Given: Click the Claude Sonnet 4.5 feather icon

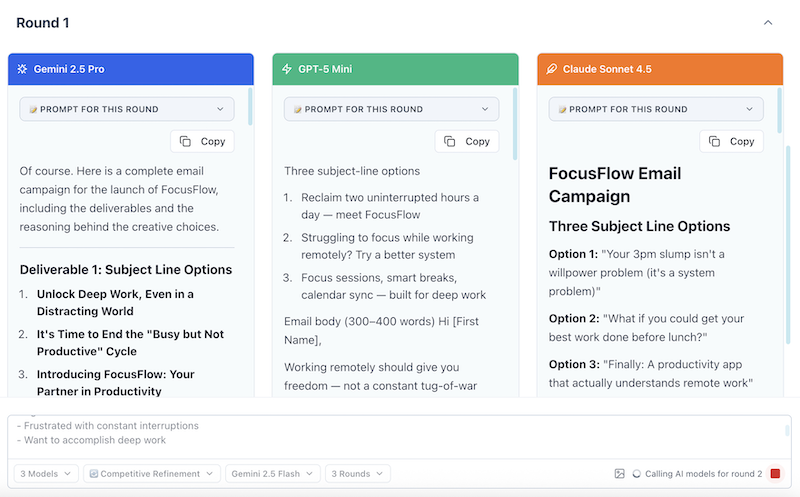Looking at the screenshot, I should (x=551, y=69).
